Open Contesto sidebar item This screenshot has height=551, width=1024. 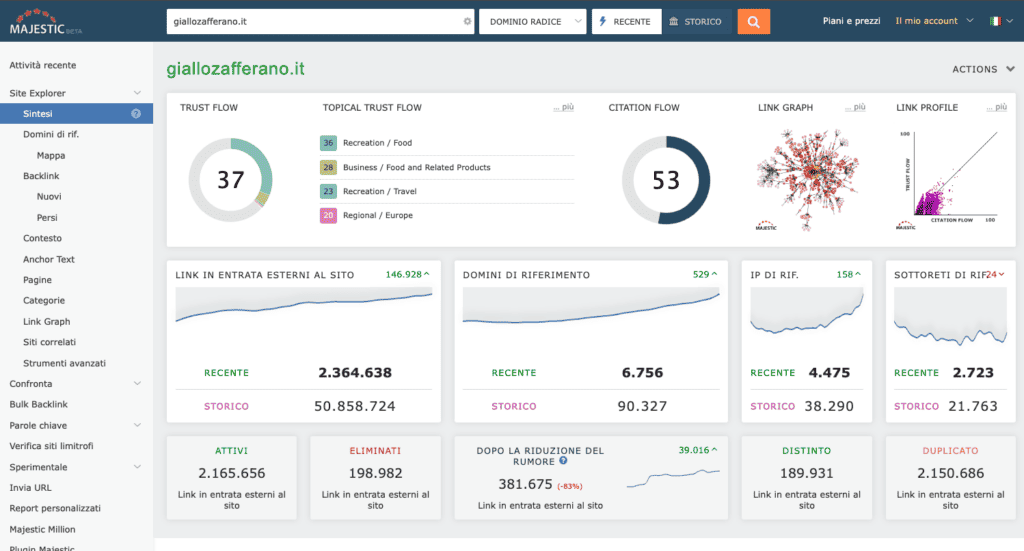point(42,238)
